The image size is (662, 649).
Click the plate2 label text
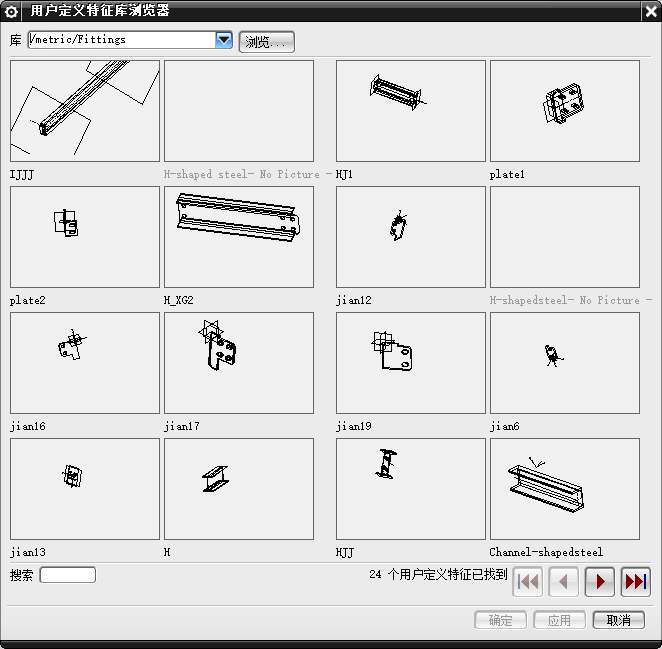point(27,300)
